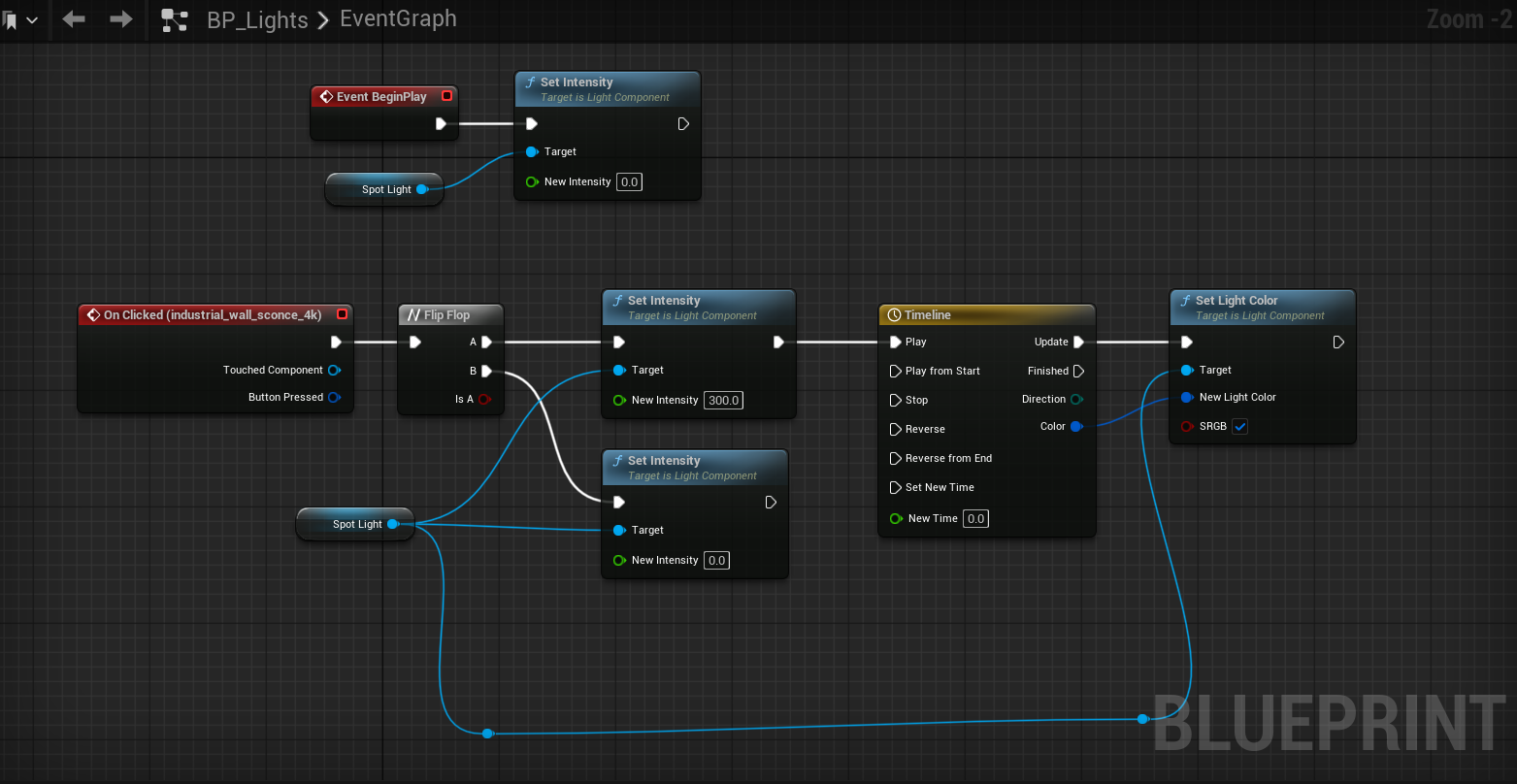
Task: Click the On Clicked event delegate pin
Action: pos(342,314)
